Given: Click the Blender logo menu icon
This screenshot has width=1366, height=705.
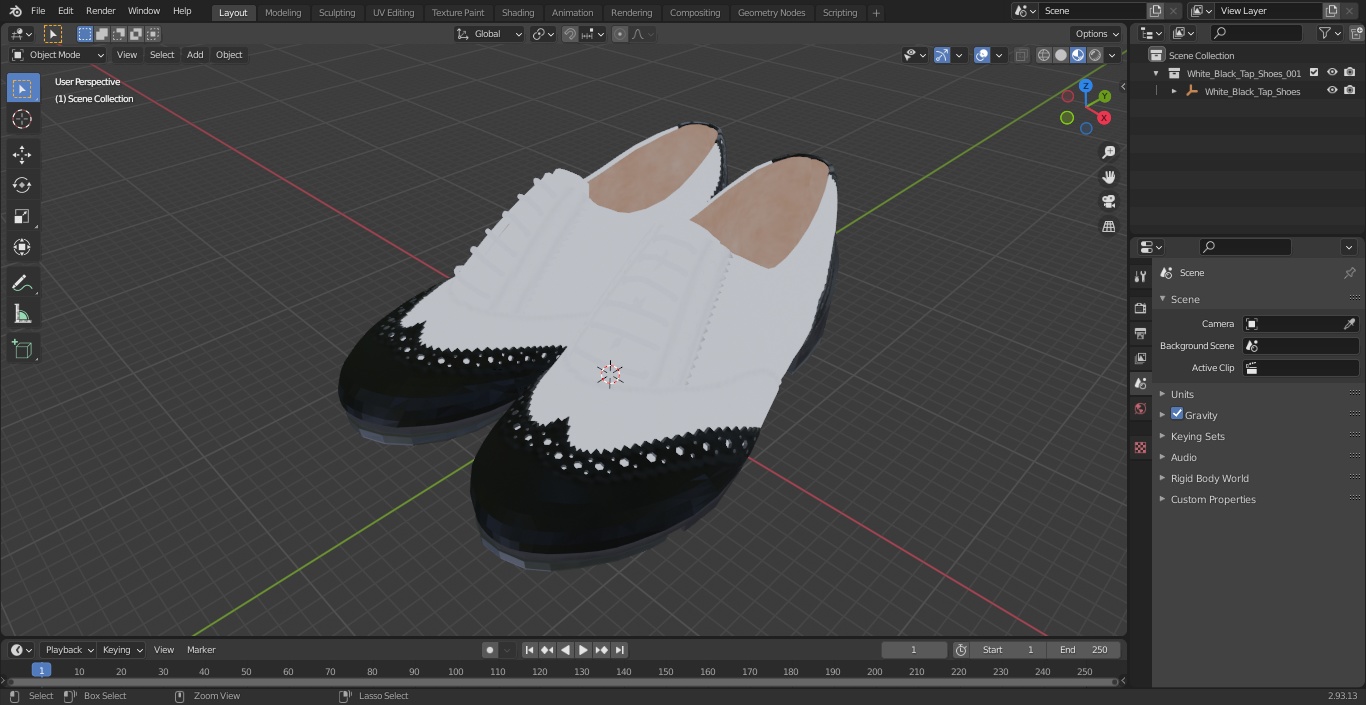Looking at the screenshot, I should tap(16, 11).
